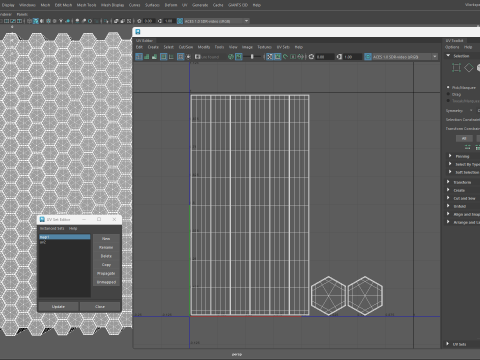Toggle highlighted wireframe-on-shaded icon in viewport toolbar

pos(36,21)
